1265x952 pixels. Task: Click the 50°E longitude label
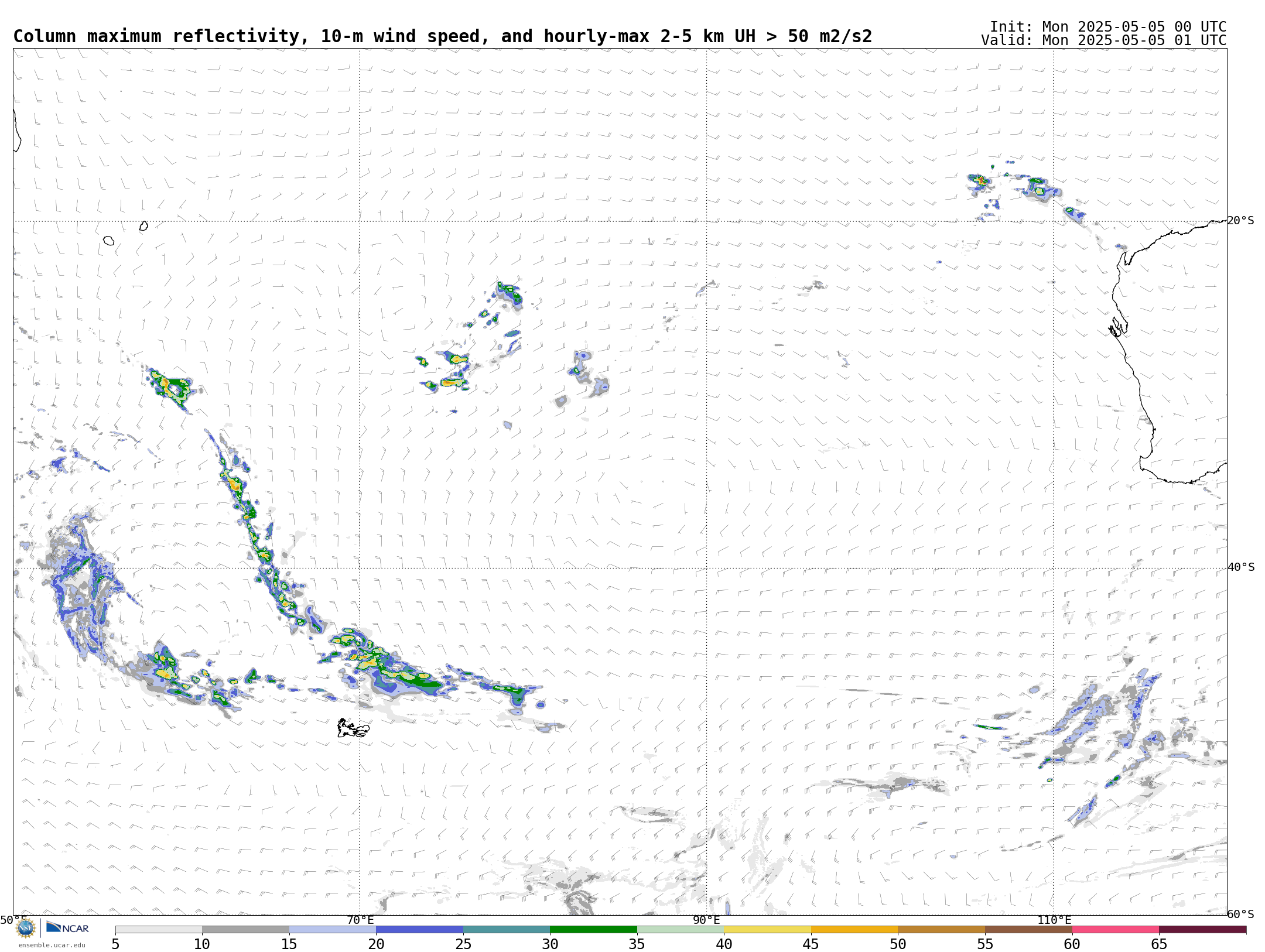click(x=13, y=920)
